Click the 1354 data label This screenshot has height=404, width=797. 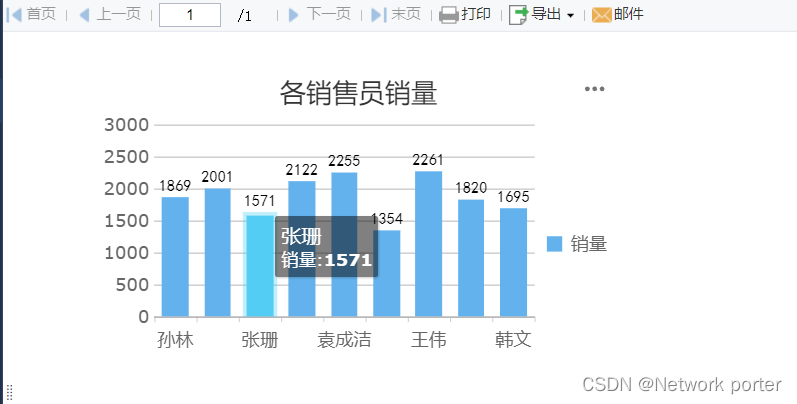(387, 219)
